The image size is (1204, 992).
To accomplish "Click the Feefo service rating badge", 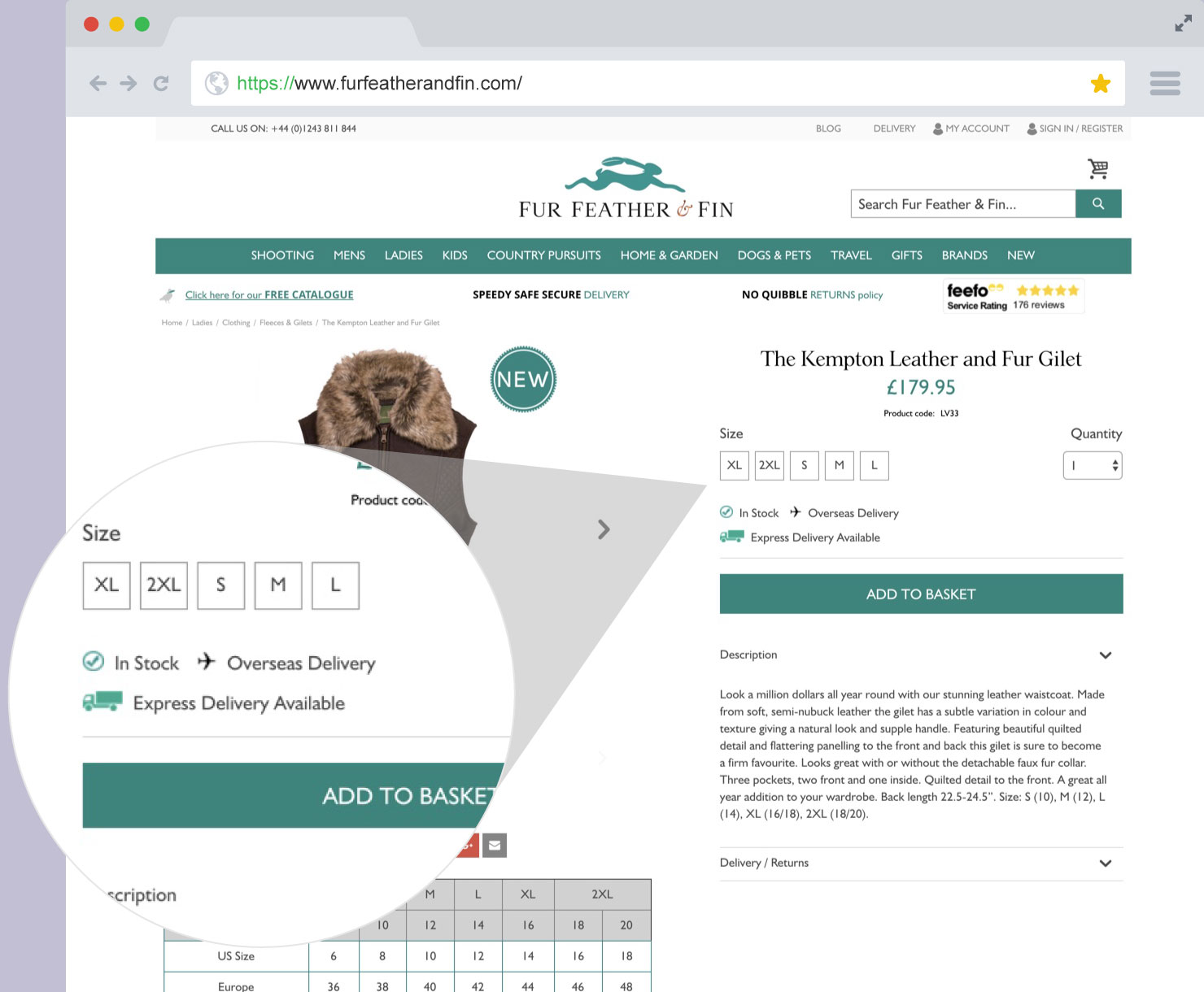I will (x=1014, y=296).
